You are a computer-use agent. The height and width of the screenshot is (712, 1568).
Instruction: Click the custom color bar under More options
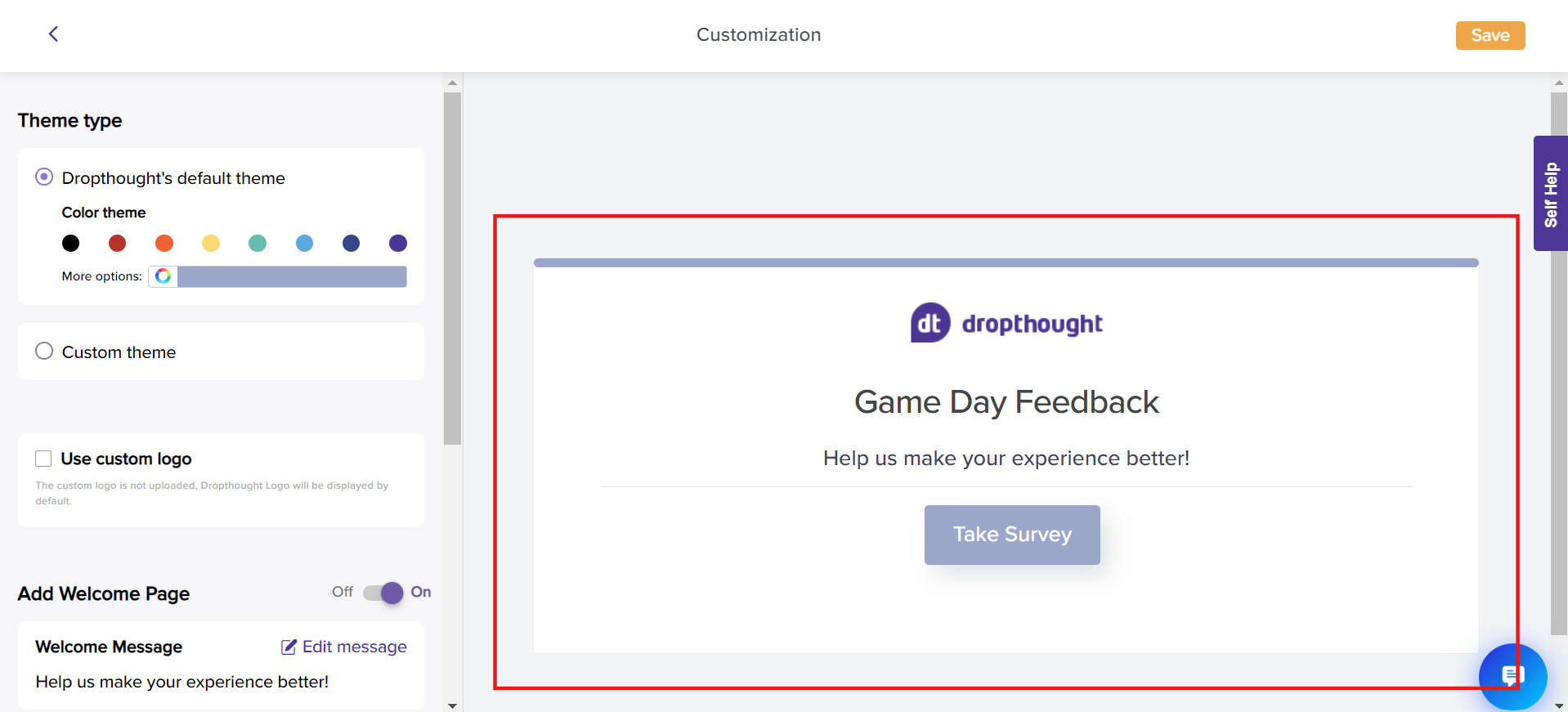292,276
